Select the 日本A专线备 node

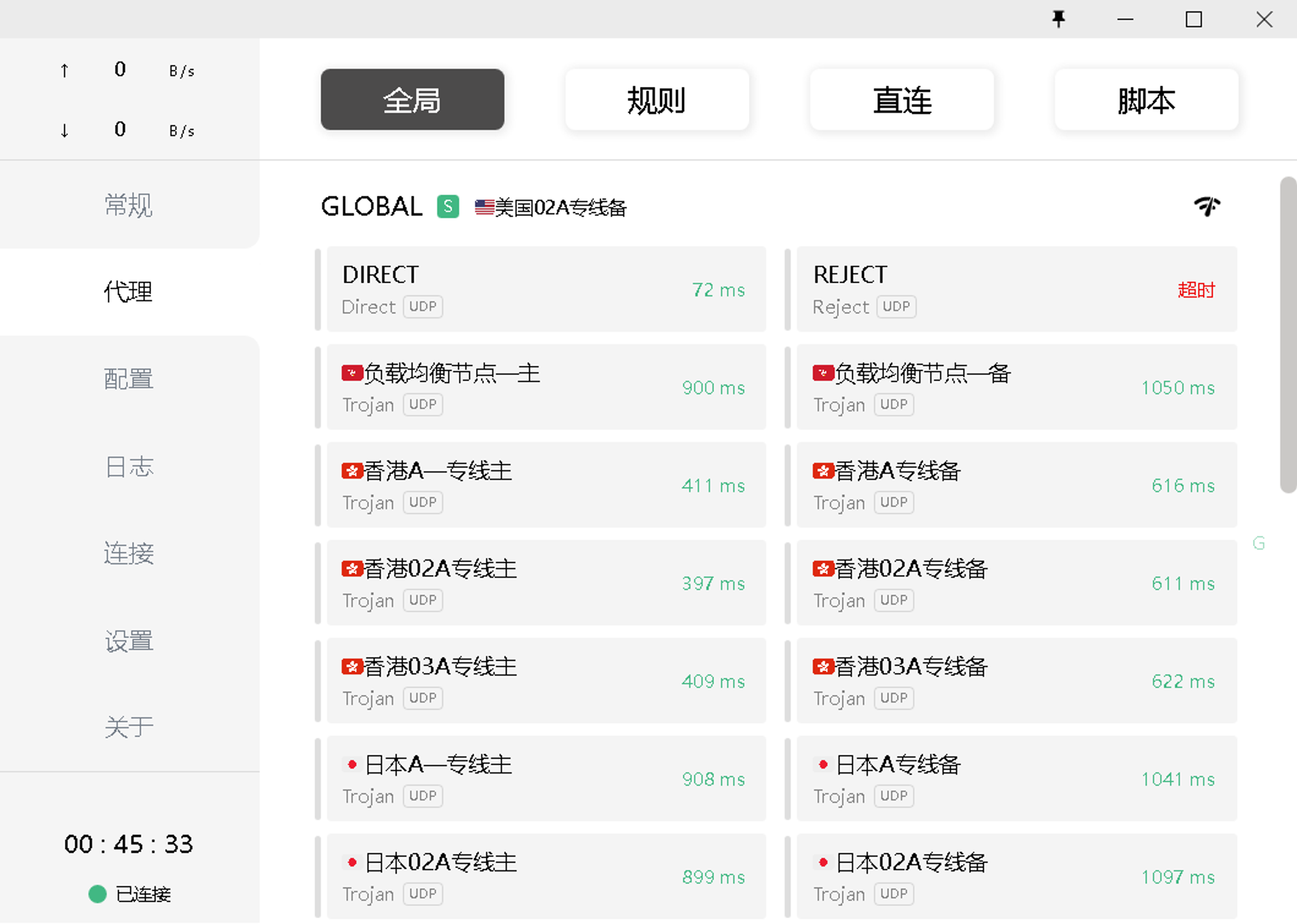pyautogui.click(x=1016, y=779)
